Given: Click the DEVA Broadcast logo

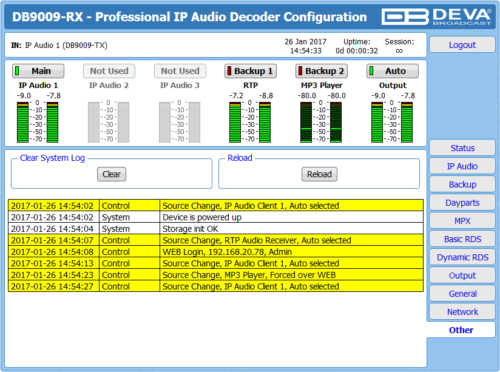Looking at the screenshot, I should coord(437,17).
